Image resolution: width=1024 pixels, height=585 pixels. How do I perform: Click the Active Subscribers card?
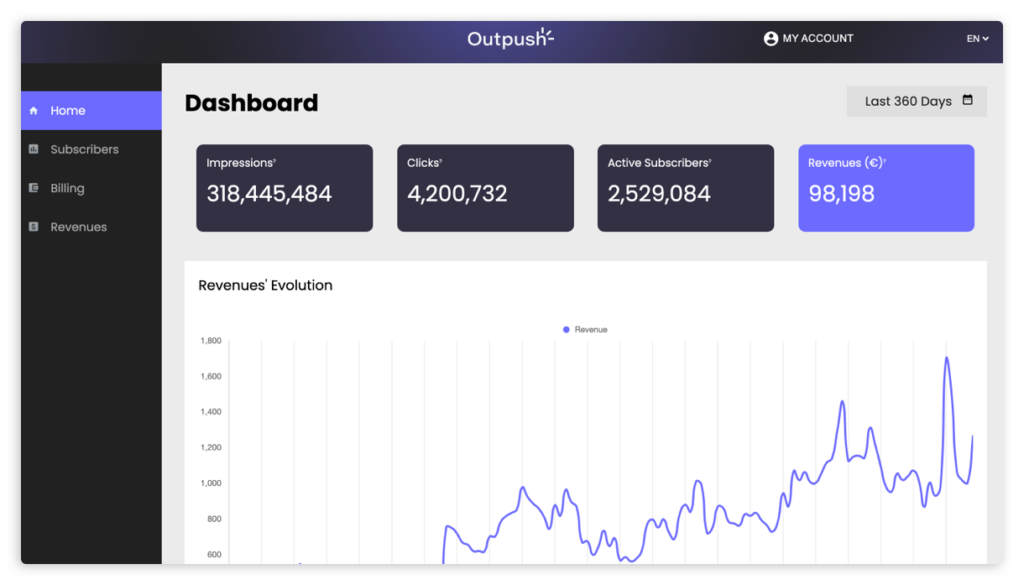[x=685, y=188]
